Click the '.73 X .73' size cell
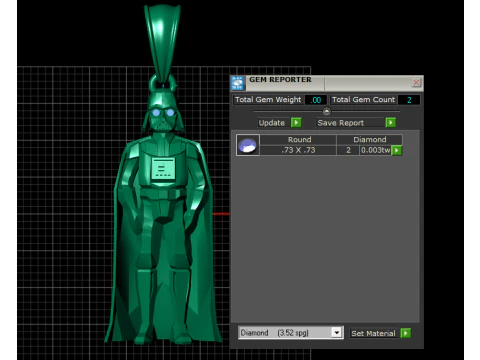480x360 pixels. [x=298, y=150]
